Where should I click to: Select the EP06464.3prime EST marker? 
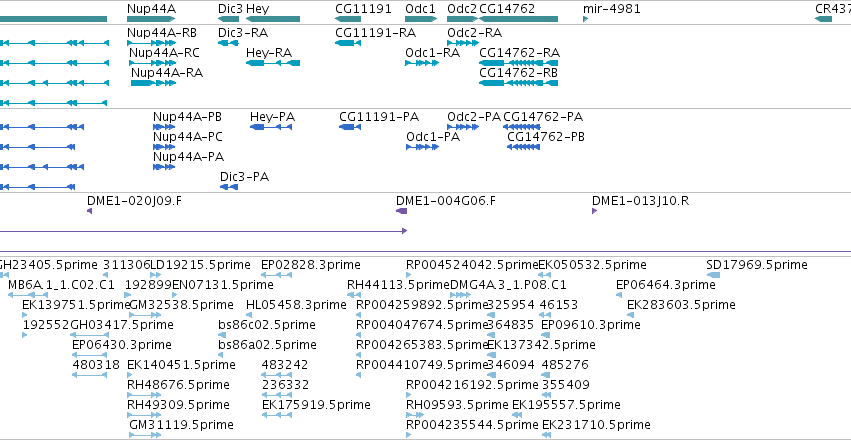[x=619, y=295]
